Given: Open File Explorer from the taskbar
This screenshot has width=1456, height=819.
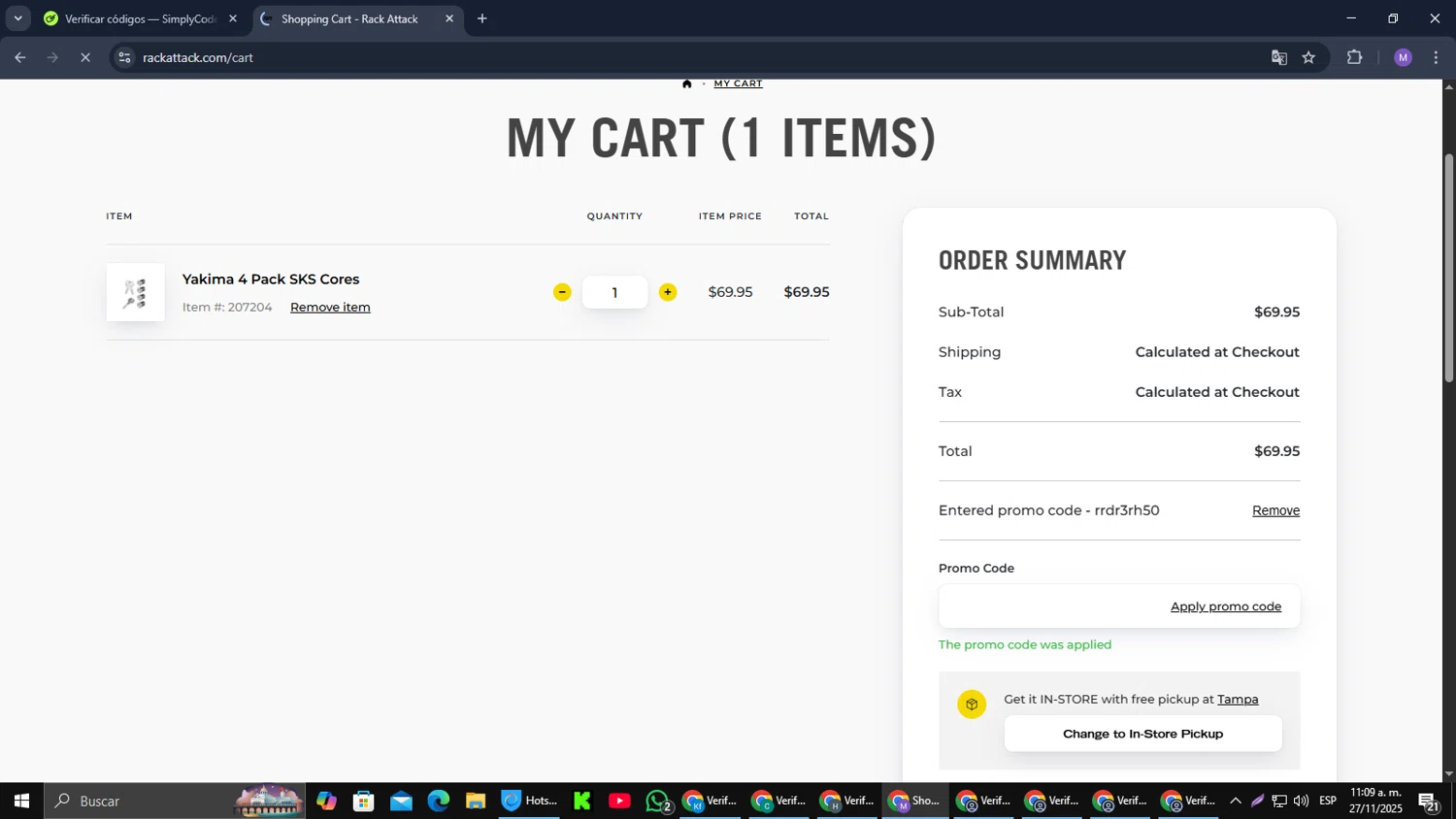Looking at the screenshot, I should coord(475,801).
